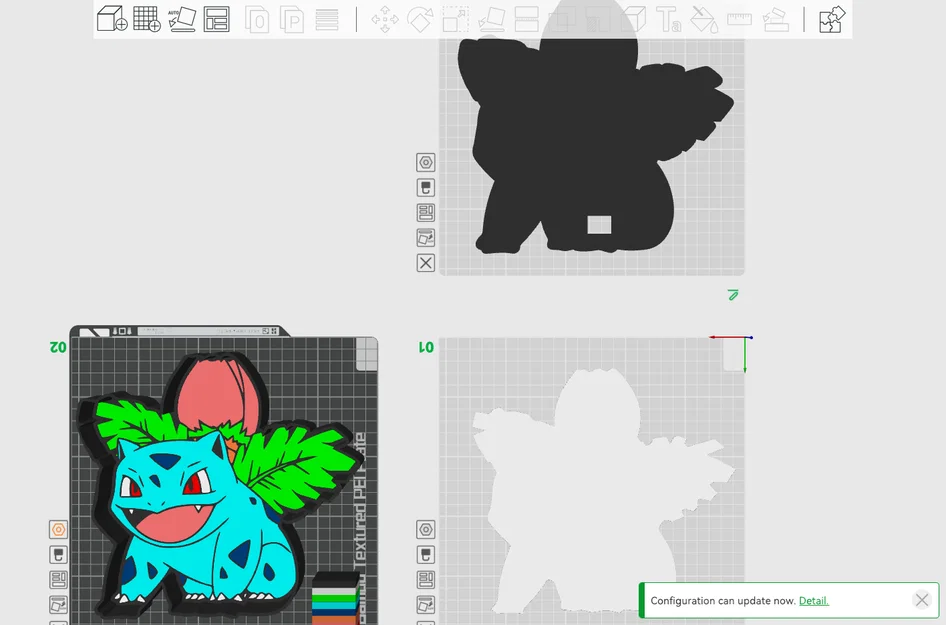
Task: Click the green plate name edit icon
Action: (x=733, y=295)
